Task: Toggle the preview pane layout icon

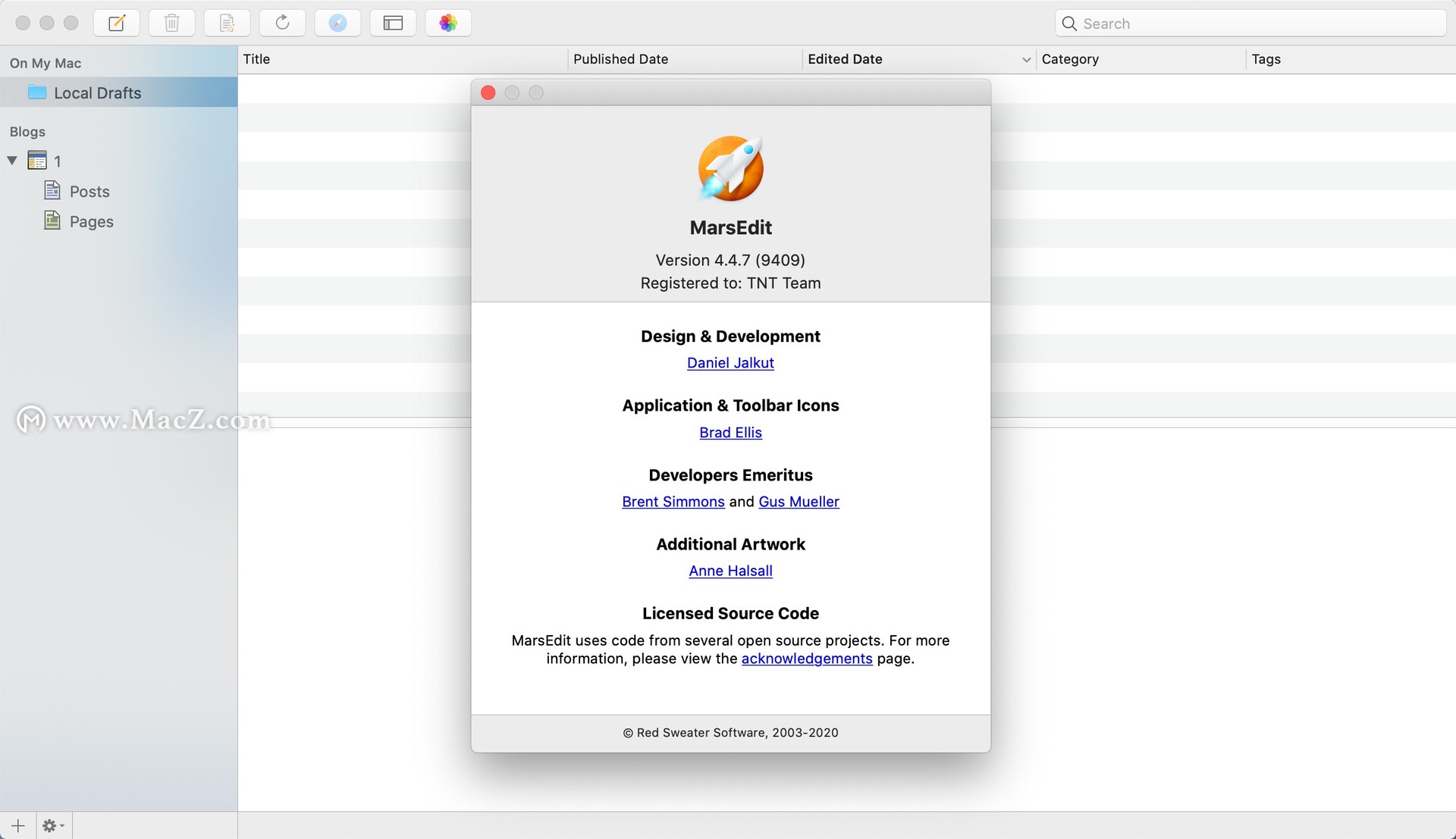Action: tap(393, 23)
